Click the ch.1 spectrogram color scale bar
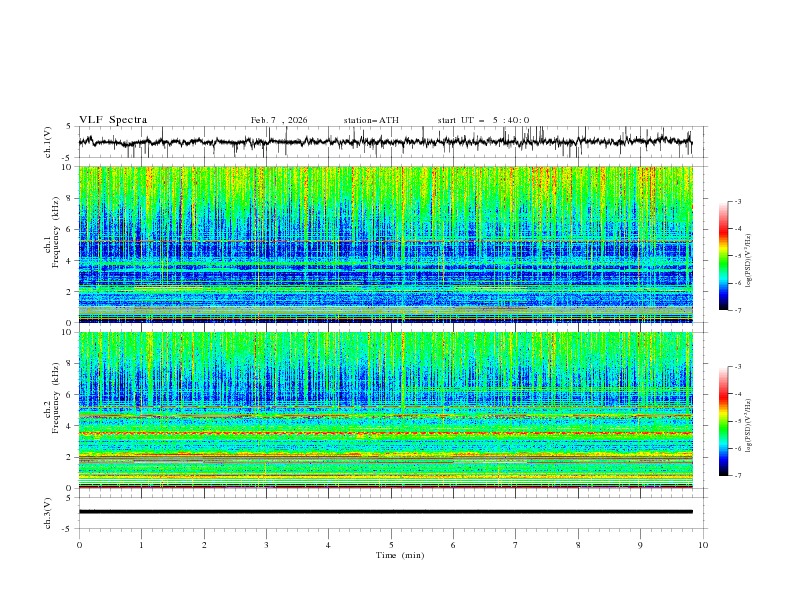This screenshot has width=792, height=612. [x=723, y=256]
